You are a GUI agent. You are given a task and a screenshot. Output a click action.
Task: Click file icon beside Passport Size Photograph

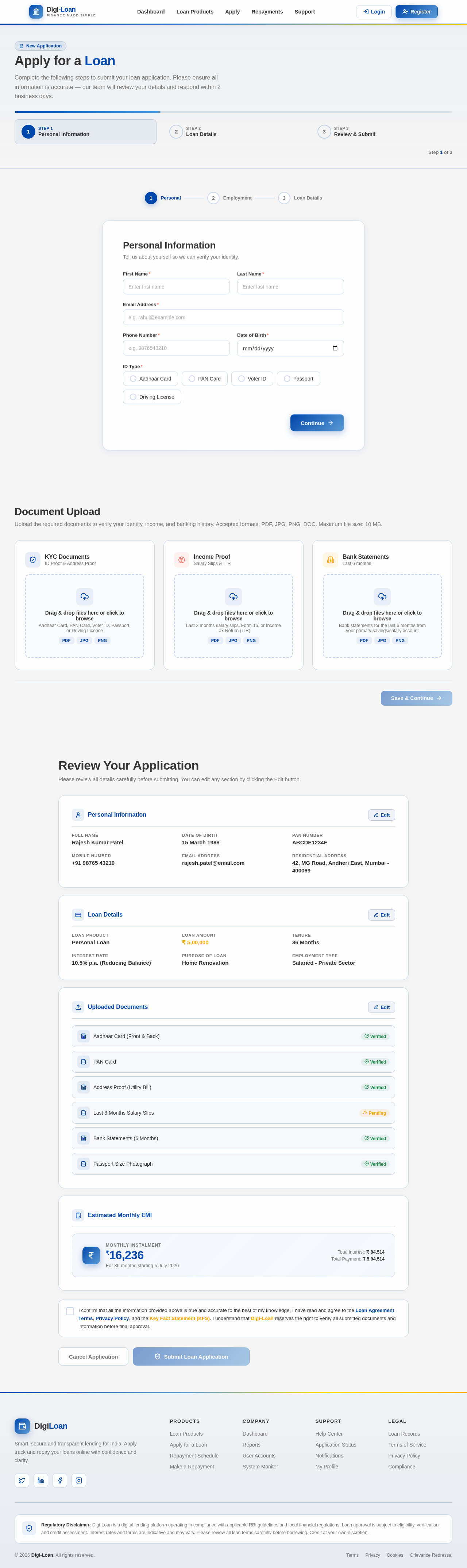point(84,1165)
